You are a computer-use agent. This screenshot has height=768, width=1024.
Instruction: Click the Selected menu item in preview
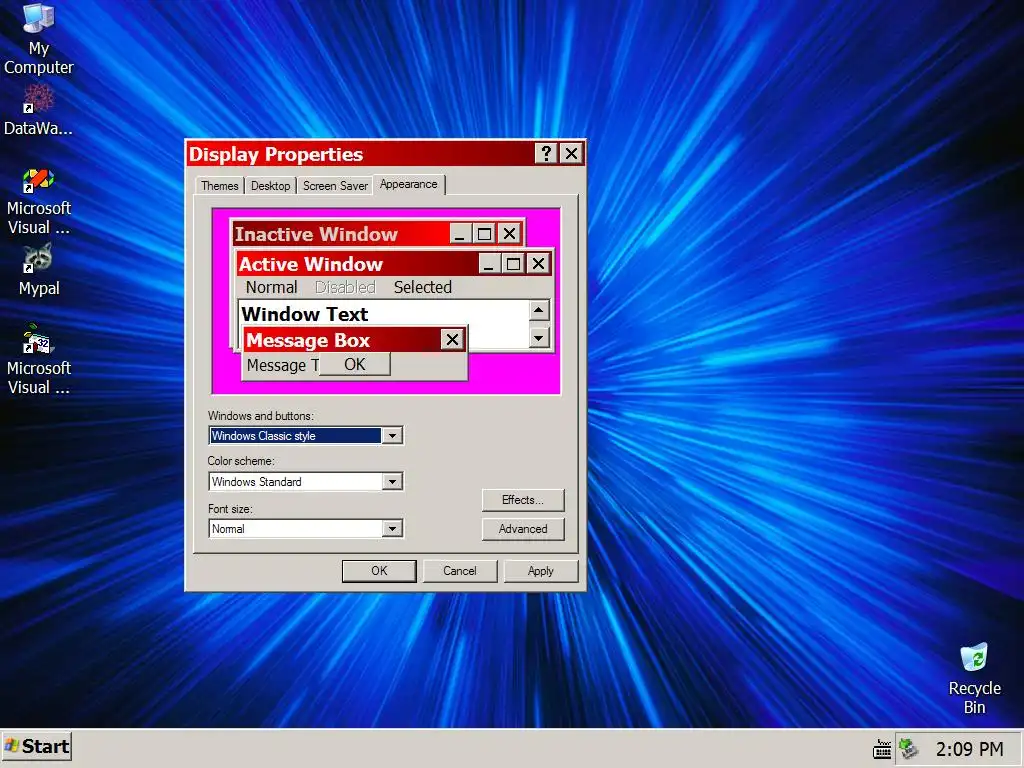[423, 287]
